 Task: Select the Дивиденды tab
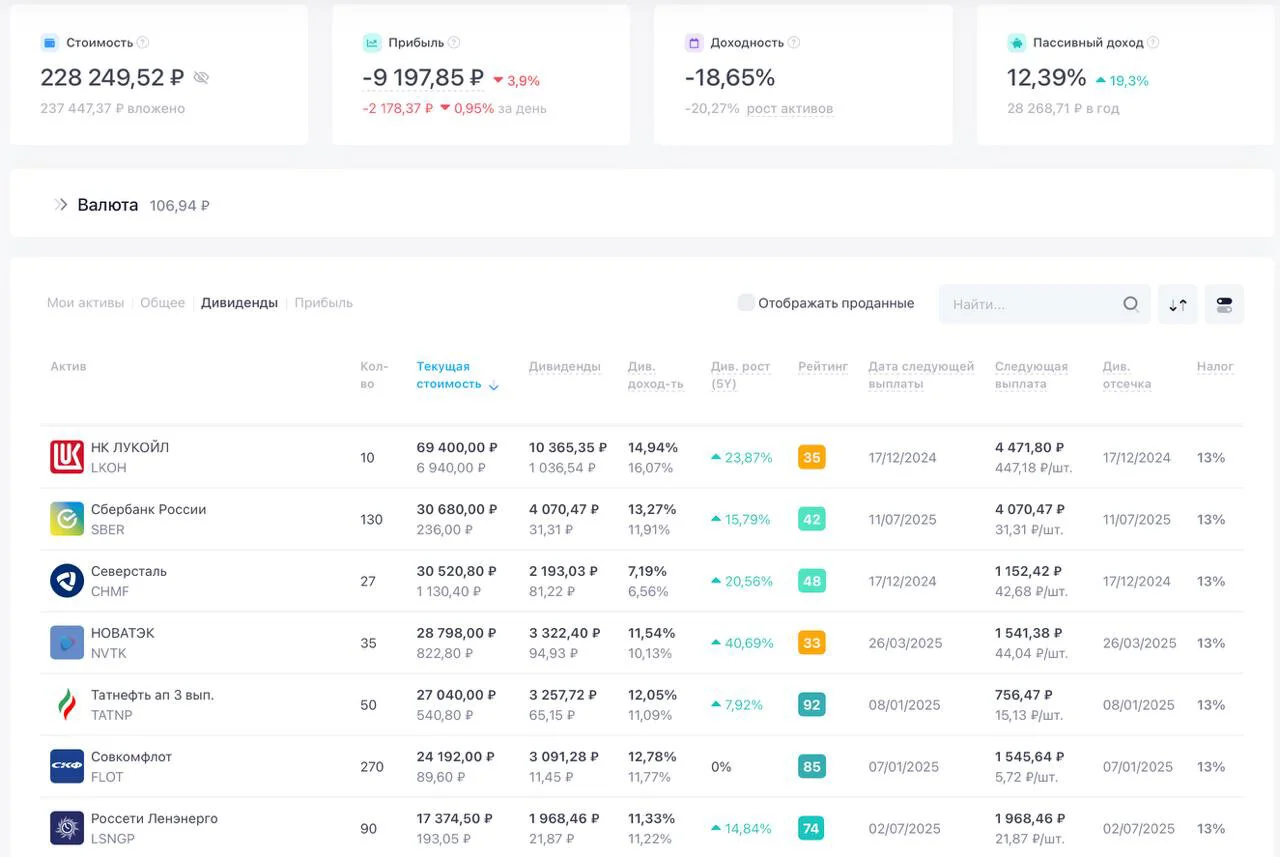click(x=239, y=303)
